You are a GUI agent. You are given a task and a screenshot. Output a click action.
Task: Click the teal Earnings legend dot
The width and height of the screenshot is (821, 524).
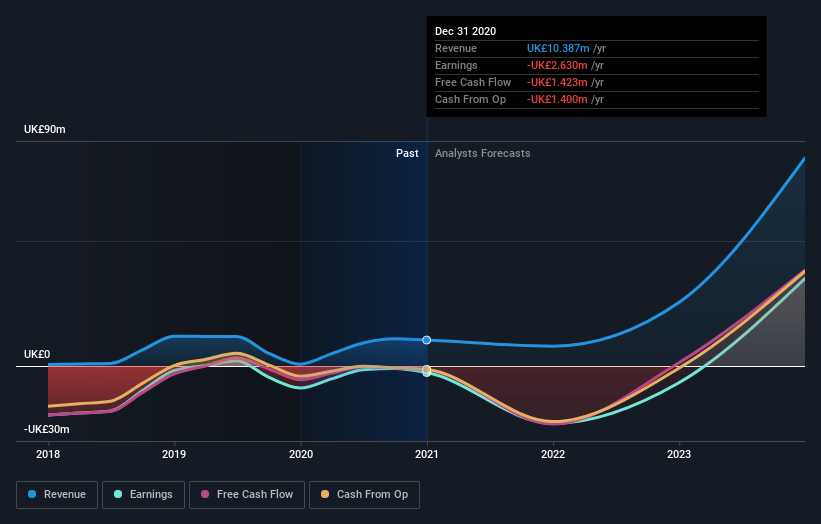click(x=118, y=494)
